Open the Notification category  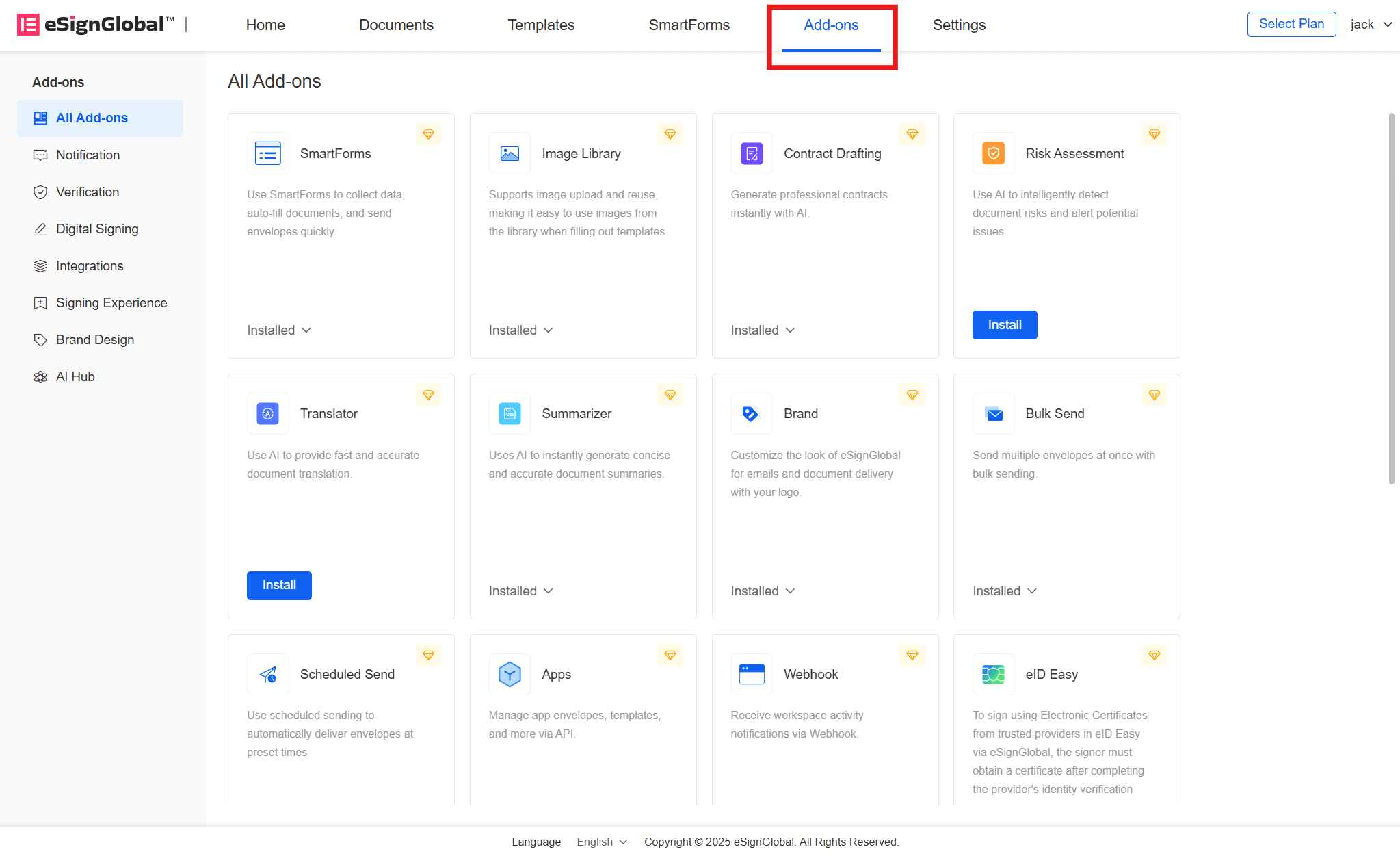pos(100,155)
